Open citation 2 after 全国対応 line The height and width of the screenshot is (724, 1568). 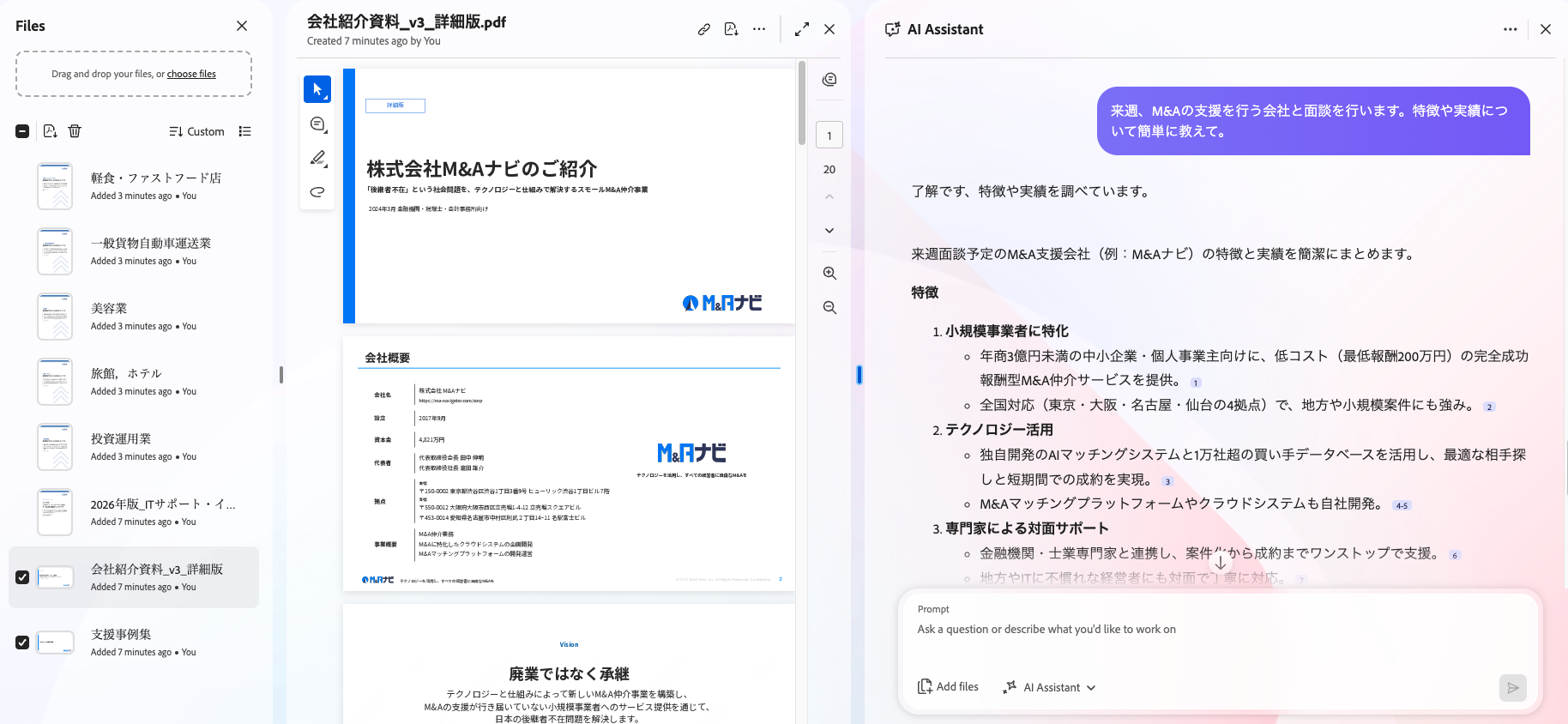[1490, 407]
